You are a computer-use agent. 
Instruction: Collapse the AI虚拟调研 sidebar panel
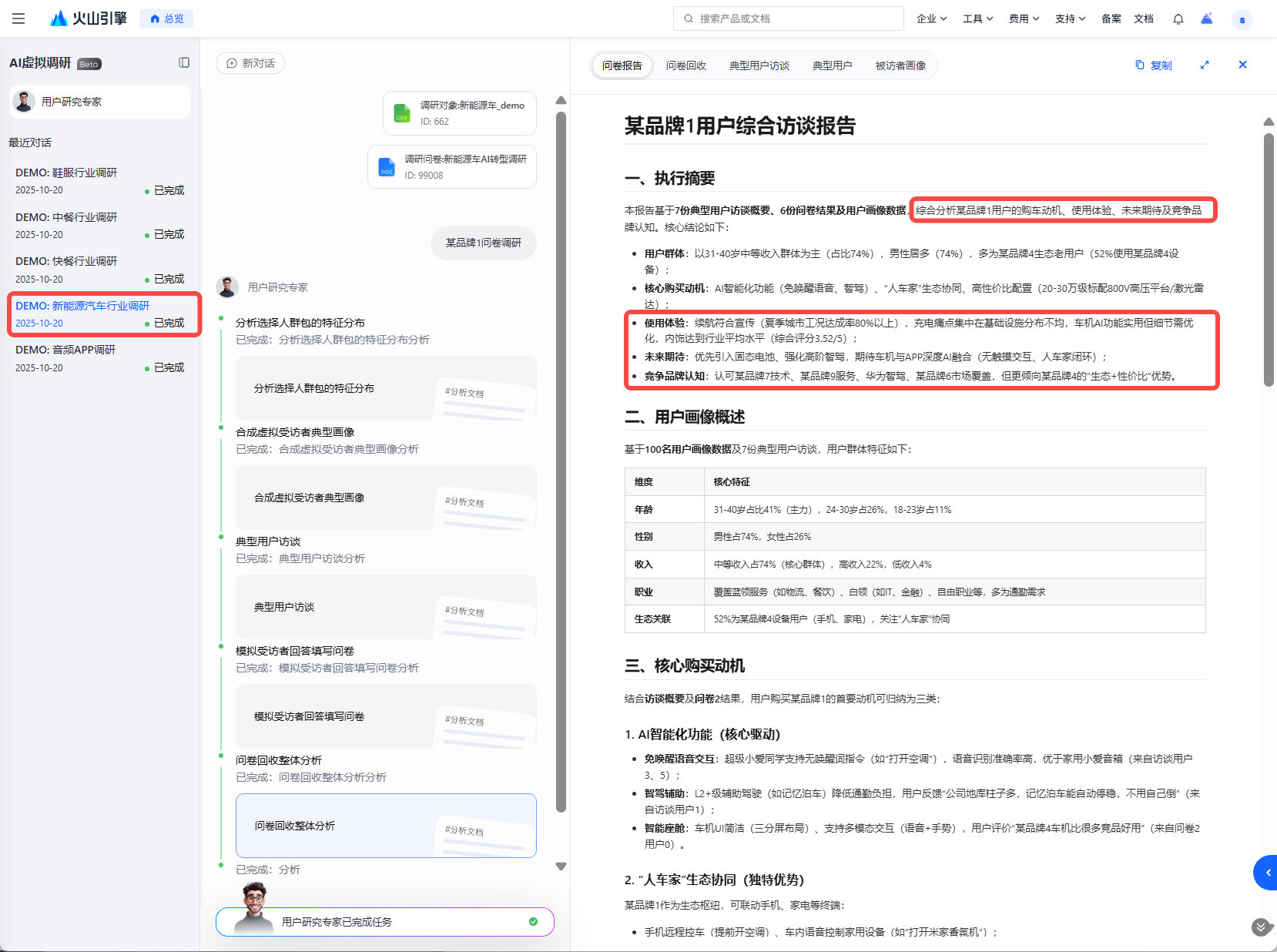click(184, 62)
